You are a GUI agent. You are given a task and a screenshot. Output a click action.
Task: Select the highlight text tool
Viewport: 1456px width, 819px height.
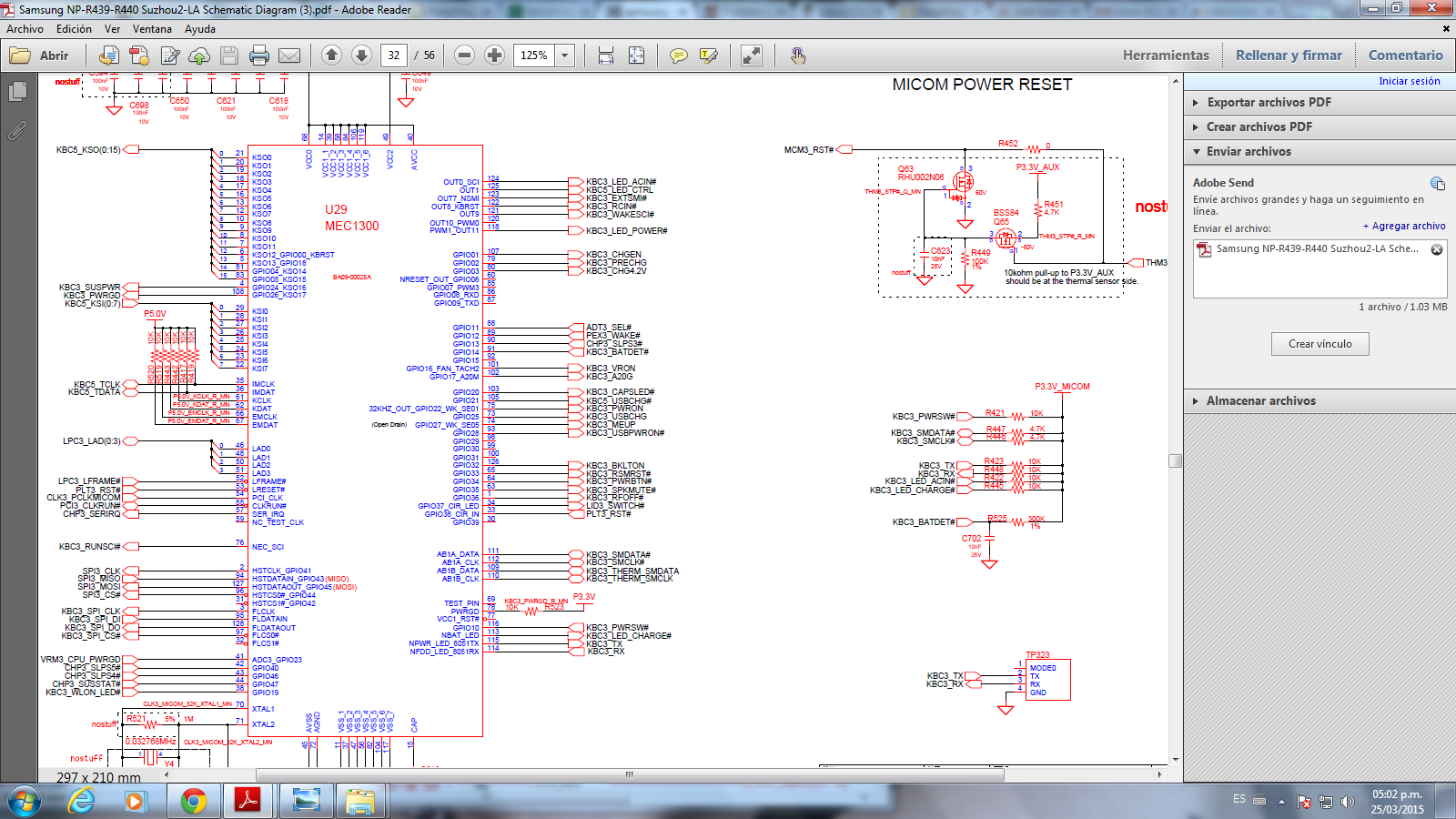(709, 56)
